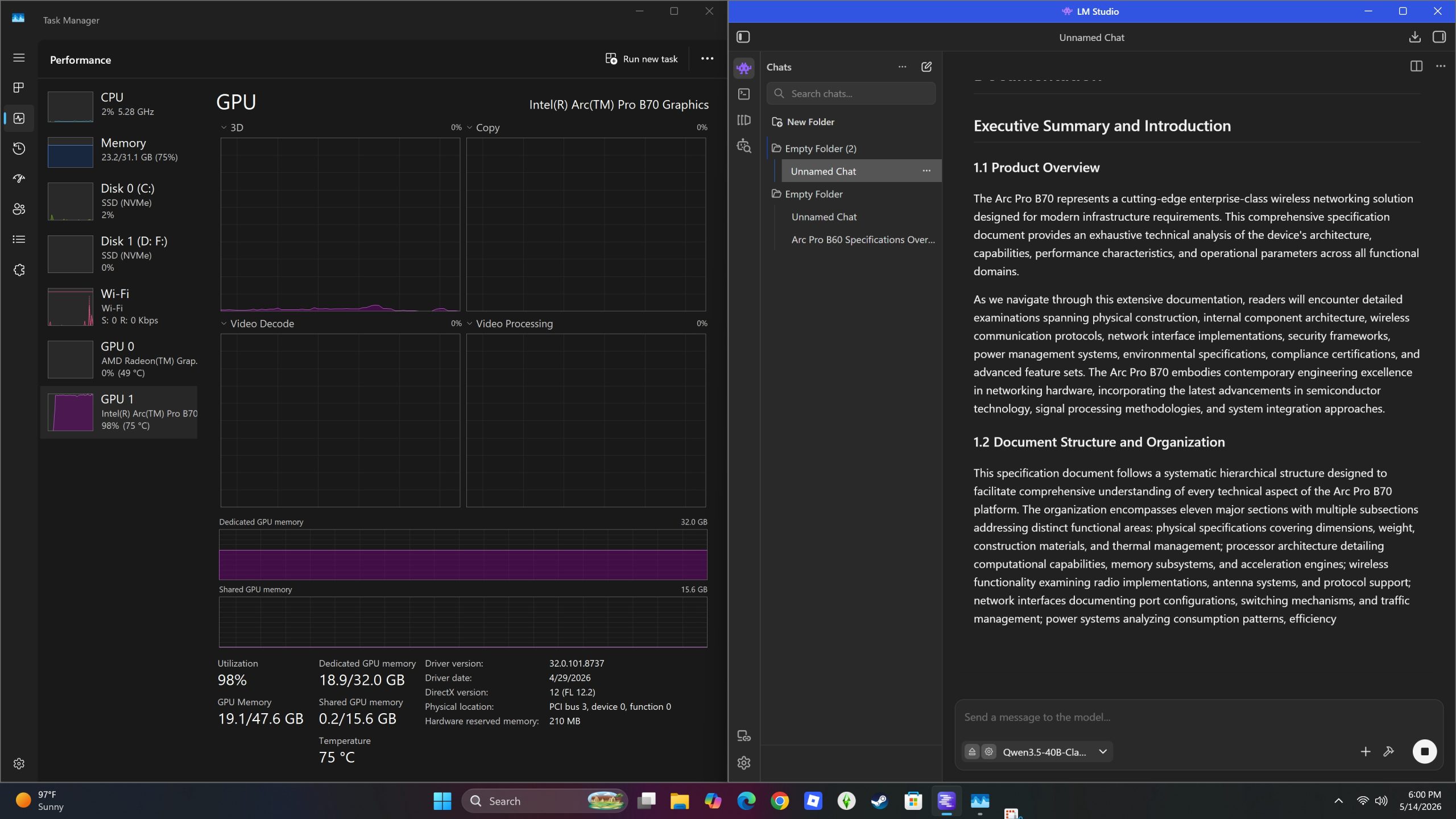Screen dimensions: 1456x819
Task: Open Task Manager hamburger navigation menu
Action: [19, 57]
